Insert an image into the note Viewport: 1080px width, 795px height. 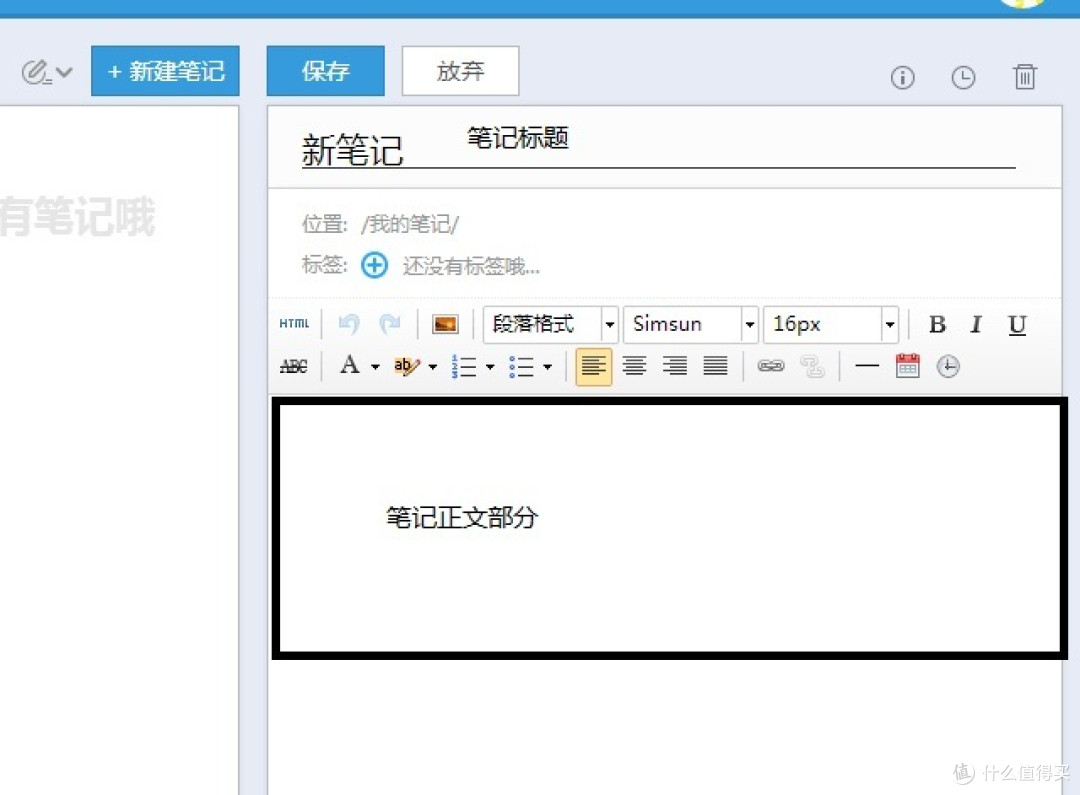point(445,324)
